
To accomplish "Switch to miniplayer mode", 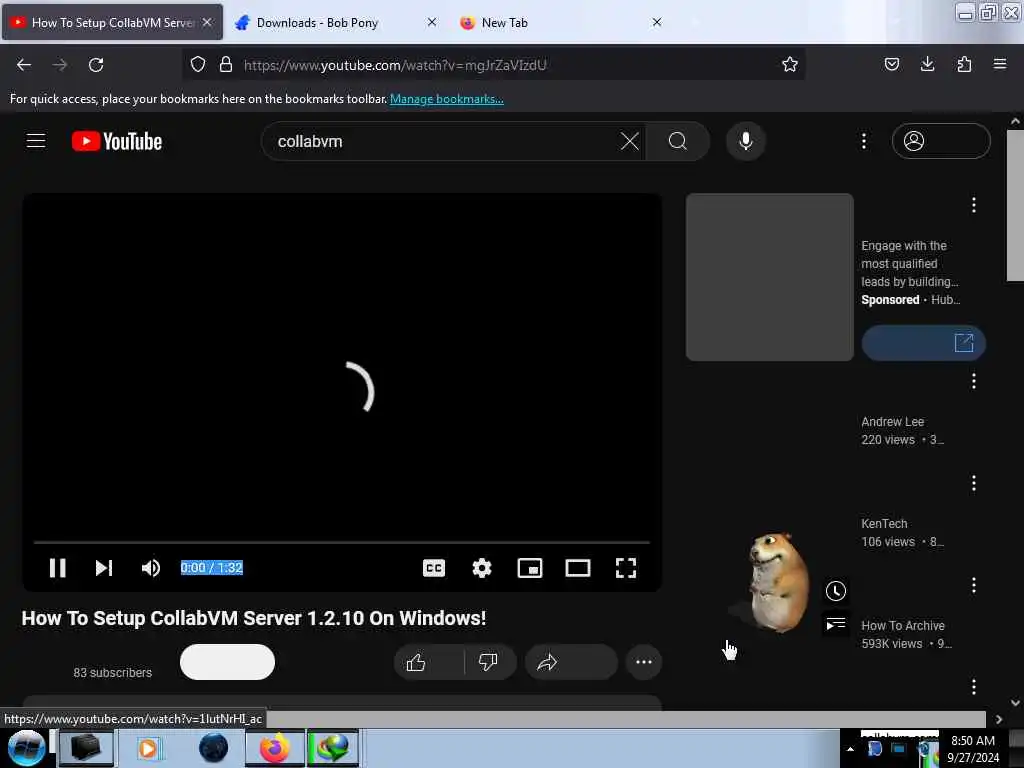I will [530, 568].
